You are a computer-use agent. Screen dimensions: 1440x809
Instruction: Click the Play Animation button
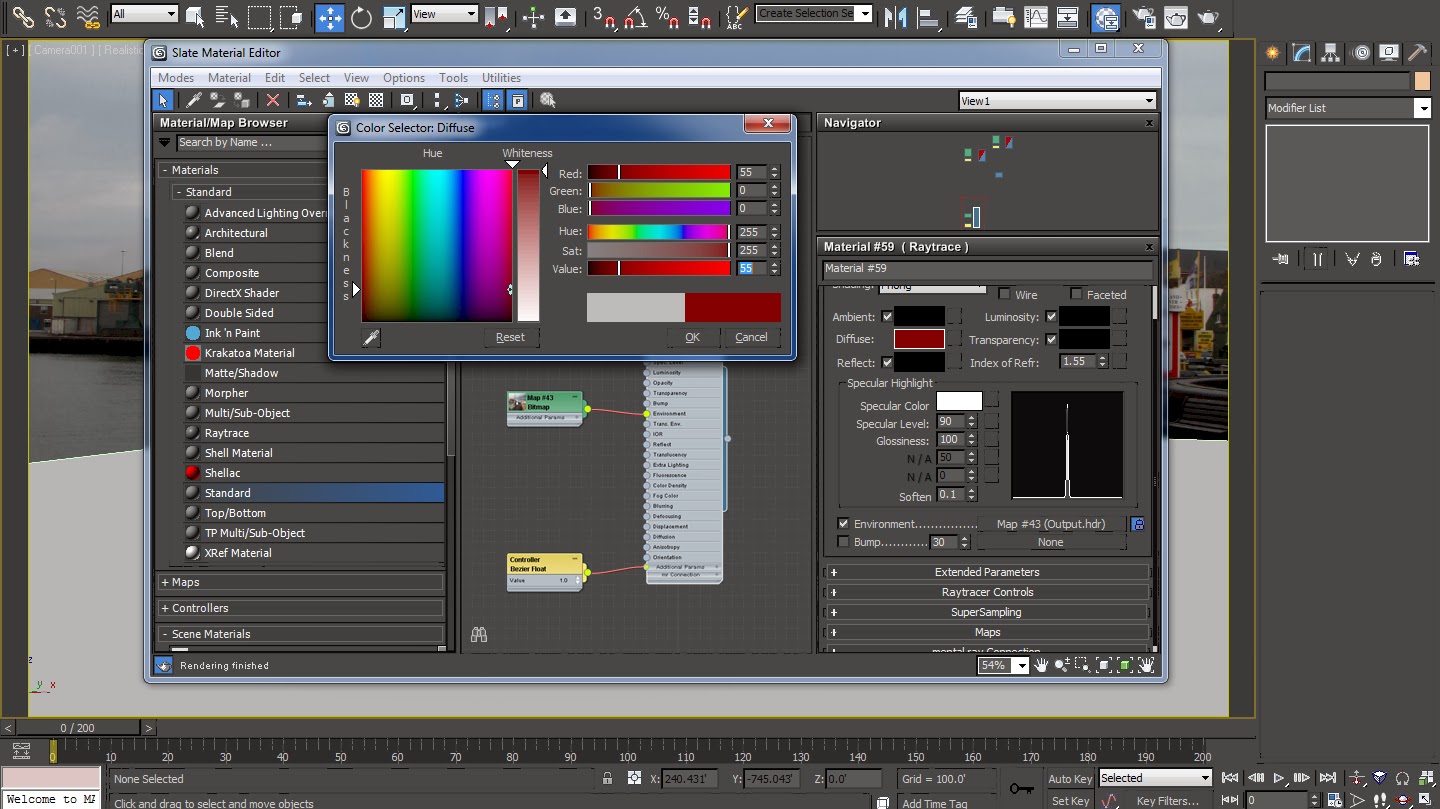click(1279, 778)
